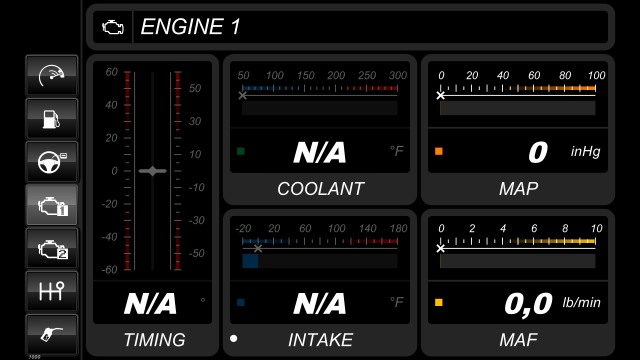The image size is (640, 360).
Task: Select the Engine 1 page icon
Action: click(51, 205)
